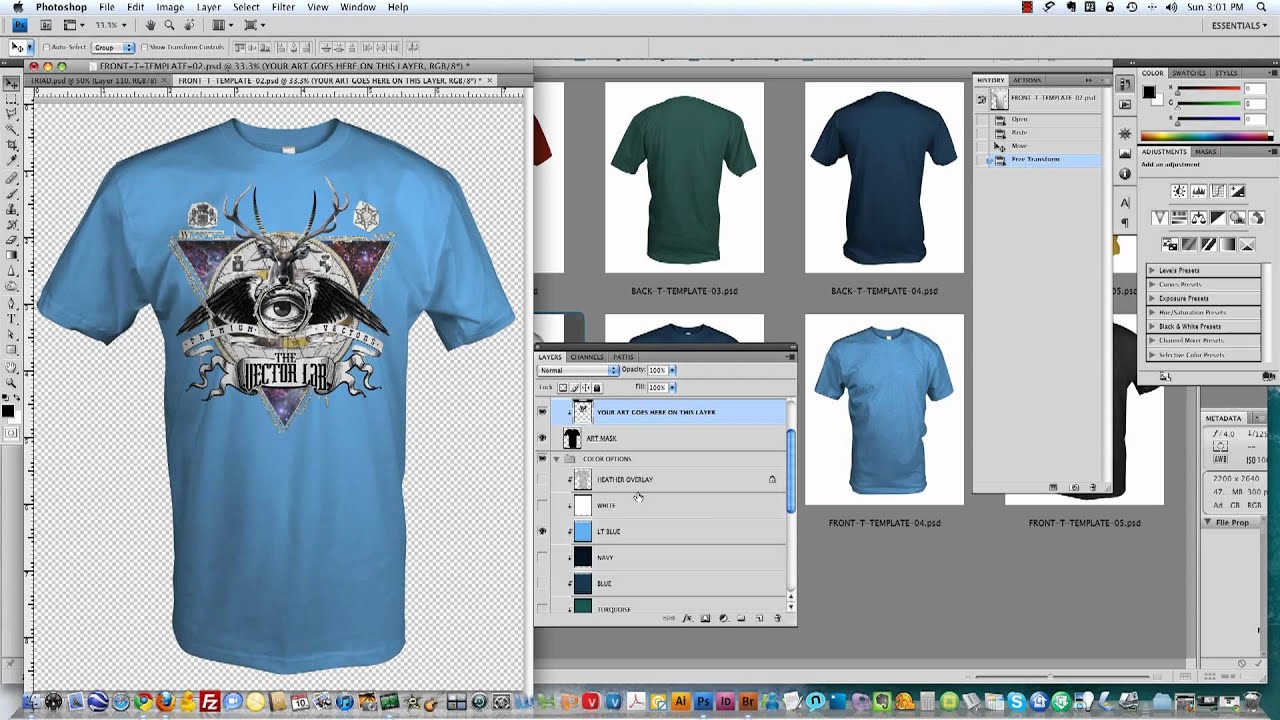Image resolution: width=1280 pixels, height=720 pixels.
Task: Click the Black & White adjustment icon
Action: coord(1218,217)
